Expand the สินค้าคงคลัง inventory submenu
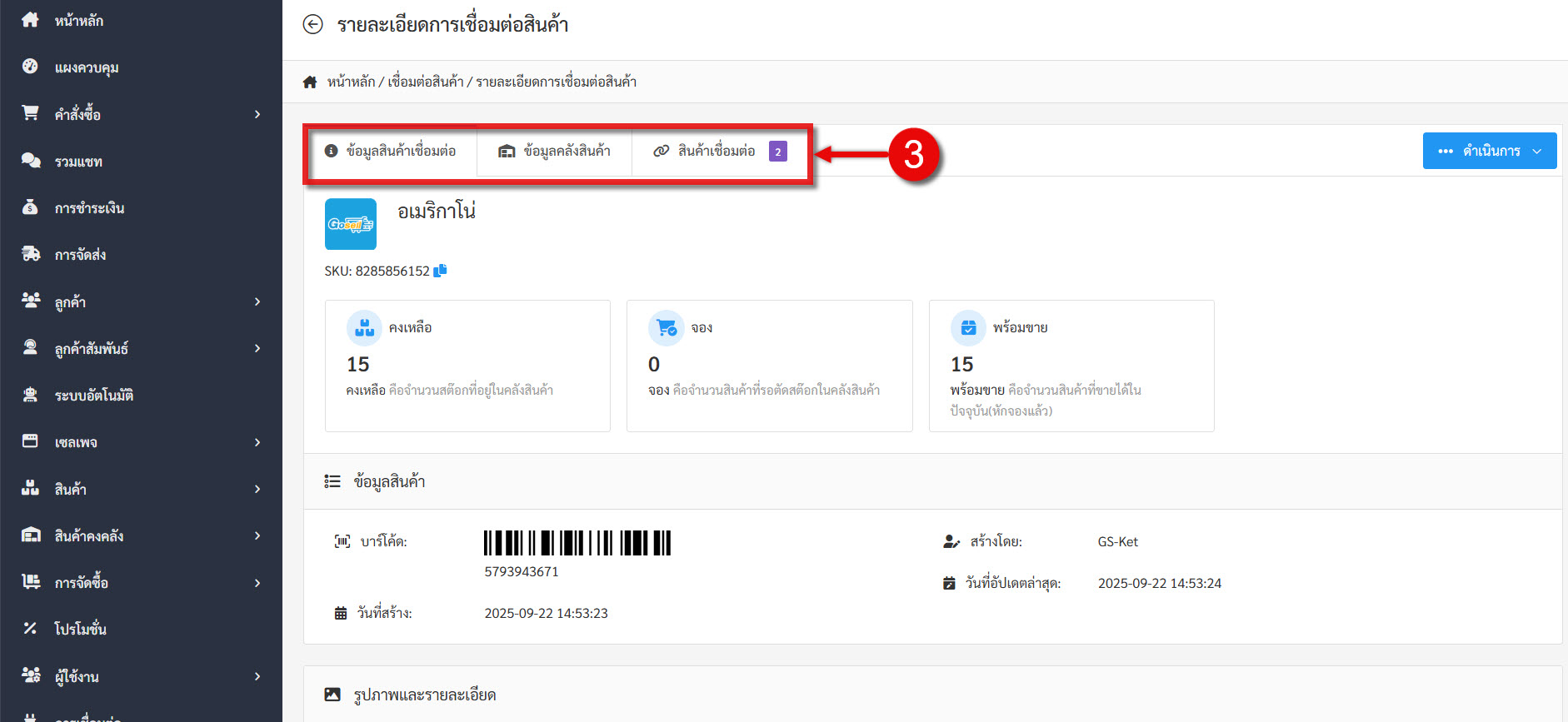 [257, 535]
